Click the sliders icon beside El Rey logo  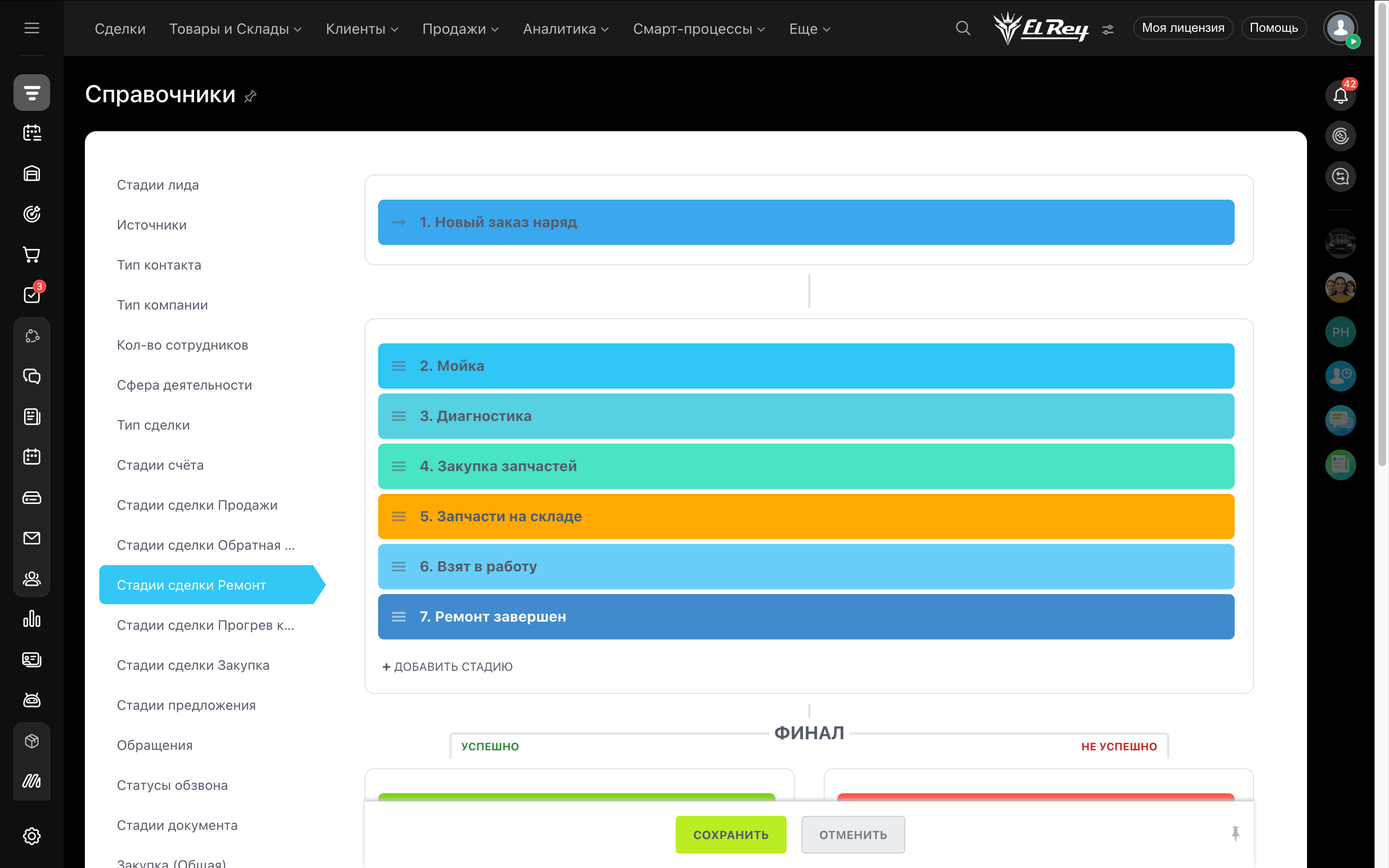point(1108,29)
